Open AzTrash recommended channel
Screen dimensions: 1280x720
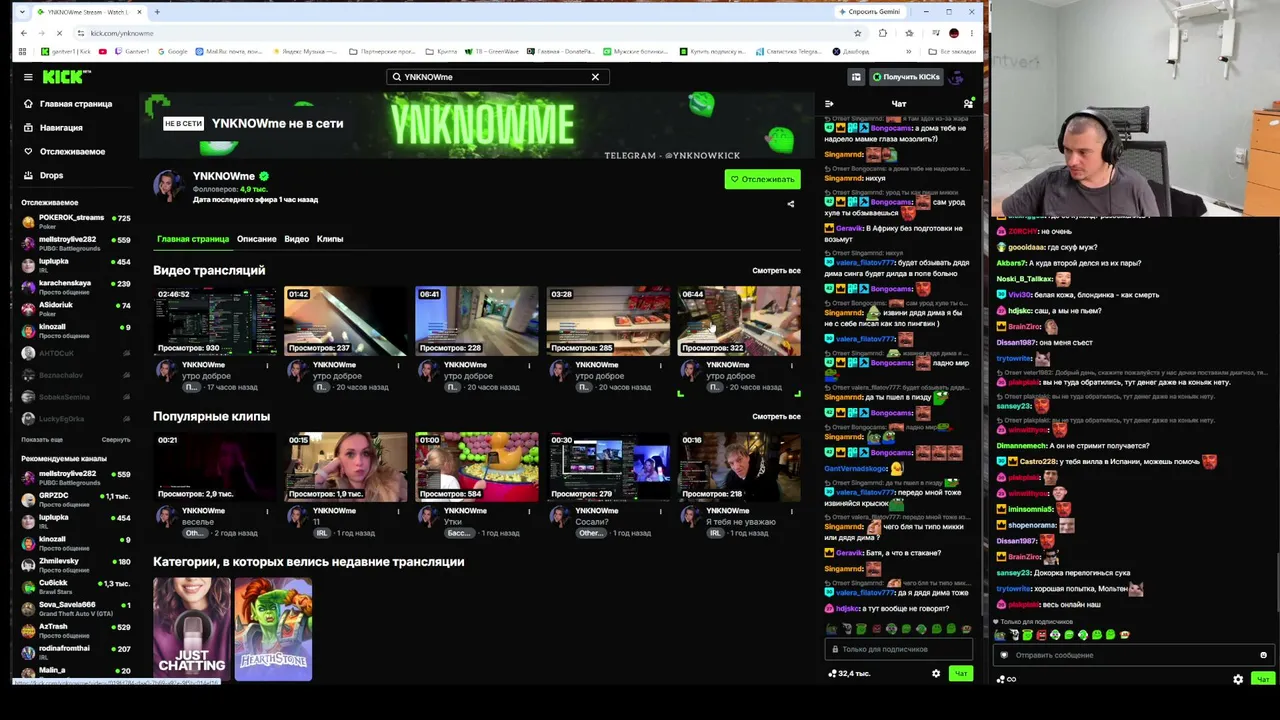77,630
